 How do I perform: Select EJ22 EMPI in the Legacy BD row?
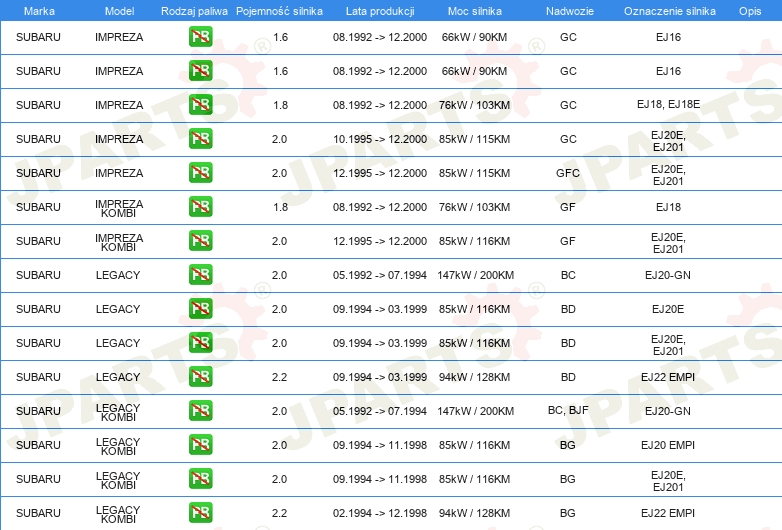click(668, 377)
